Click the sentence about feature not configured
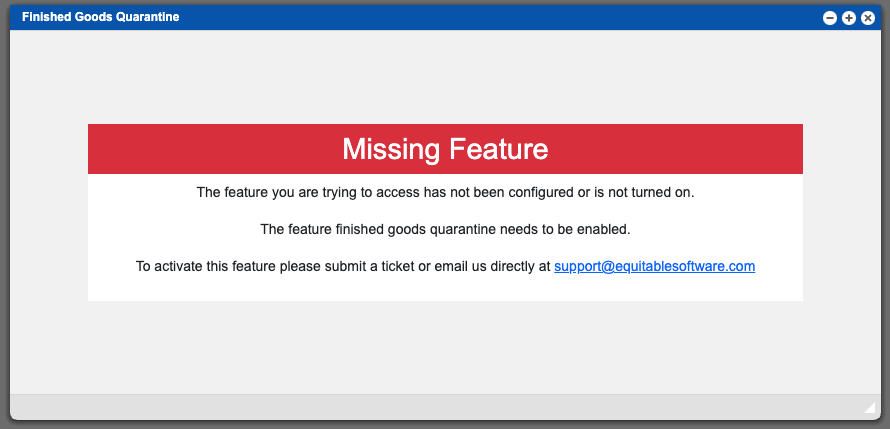Image resolution: width=890 pixels, height=429 pixels. 445,192
